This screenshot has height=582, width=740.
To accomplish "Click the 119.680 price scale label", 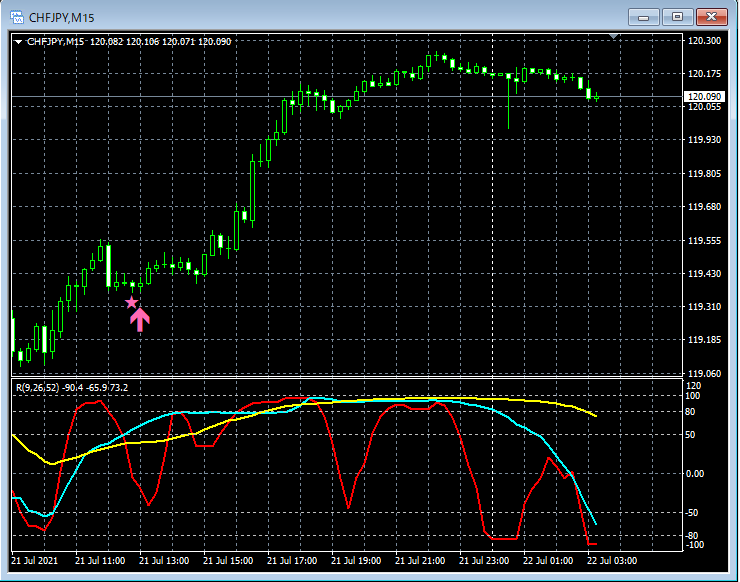I will click(705, 207).
